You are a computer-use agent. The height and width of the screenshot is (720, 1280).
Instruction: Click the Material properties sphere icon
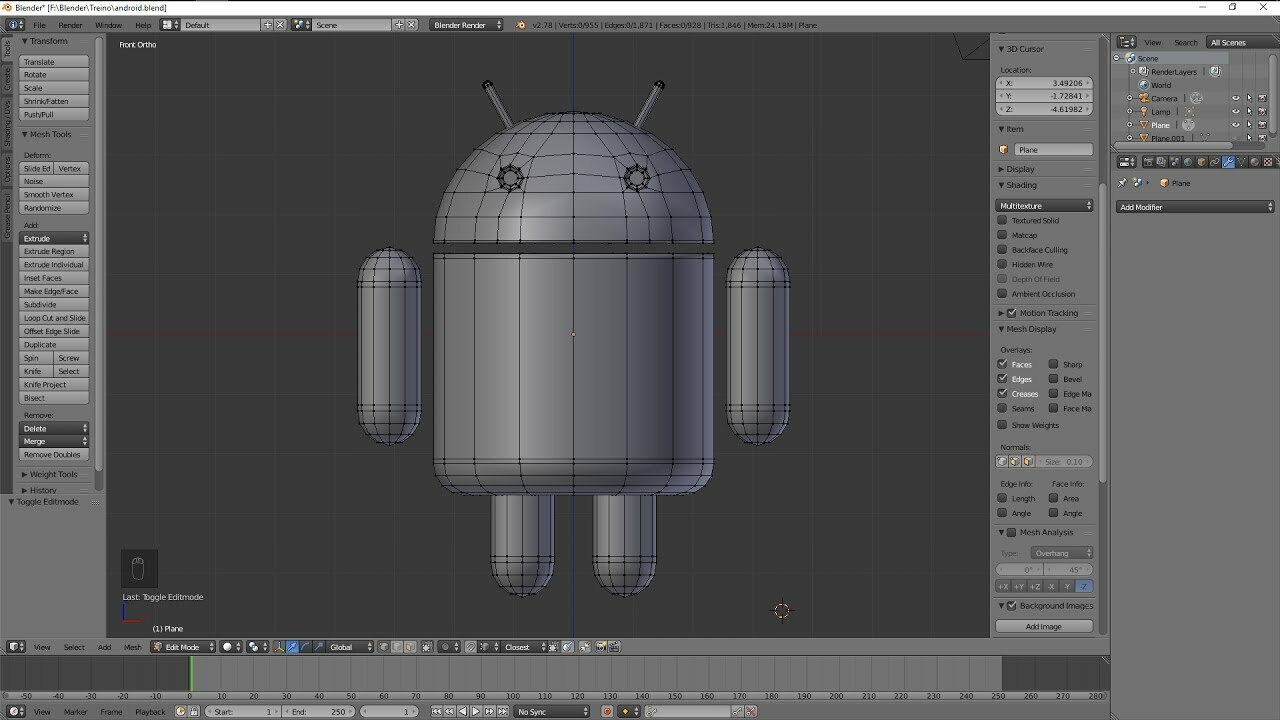pos(1254,162)
